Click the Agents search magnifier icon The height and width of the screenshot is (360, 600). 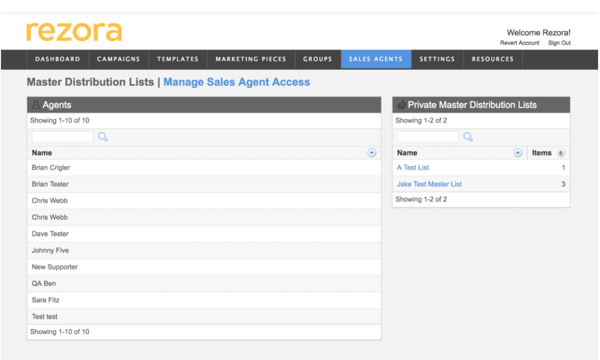coord(103,137)
